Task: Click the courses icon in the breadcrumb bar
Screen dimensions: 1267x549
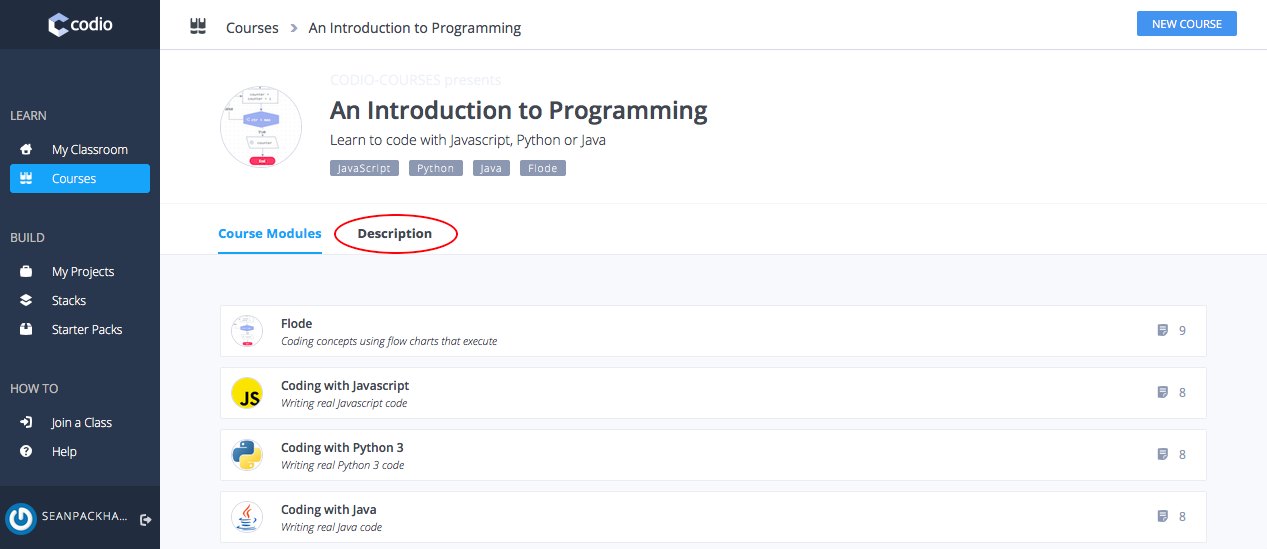Action: pos(198,27)
